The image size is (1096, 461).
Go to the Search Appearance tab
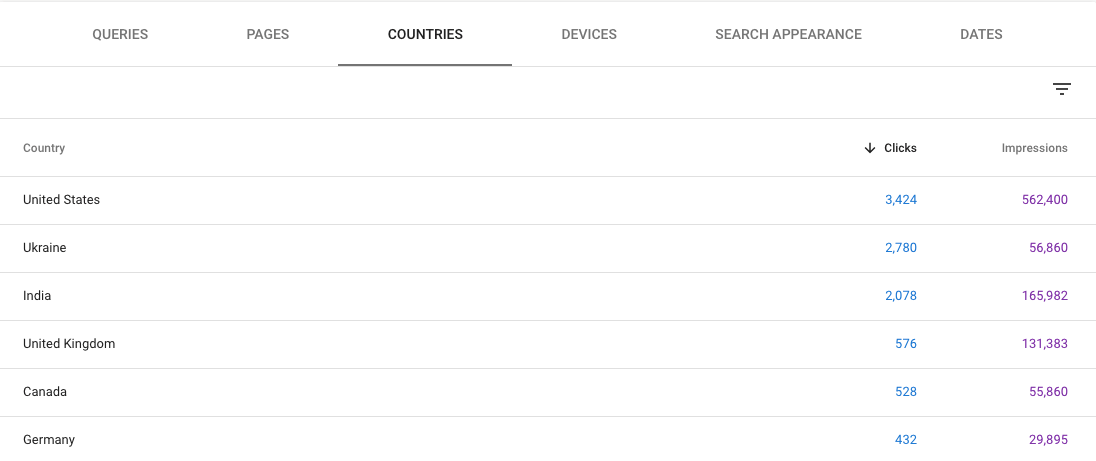pos(788,34)
